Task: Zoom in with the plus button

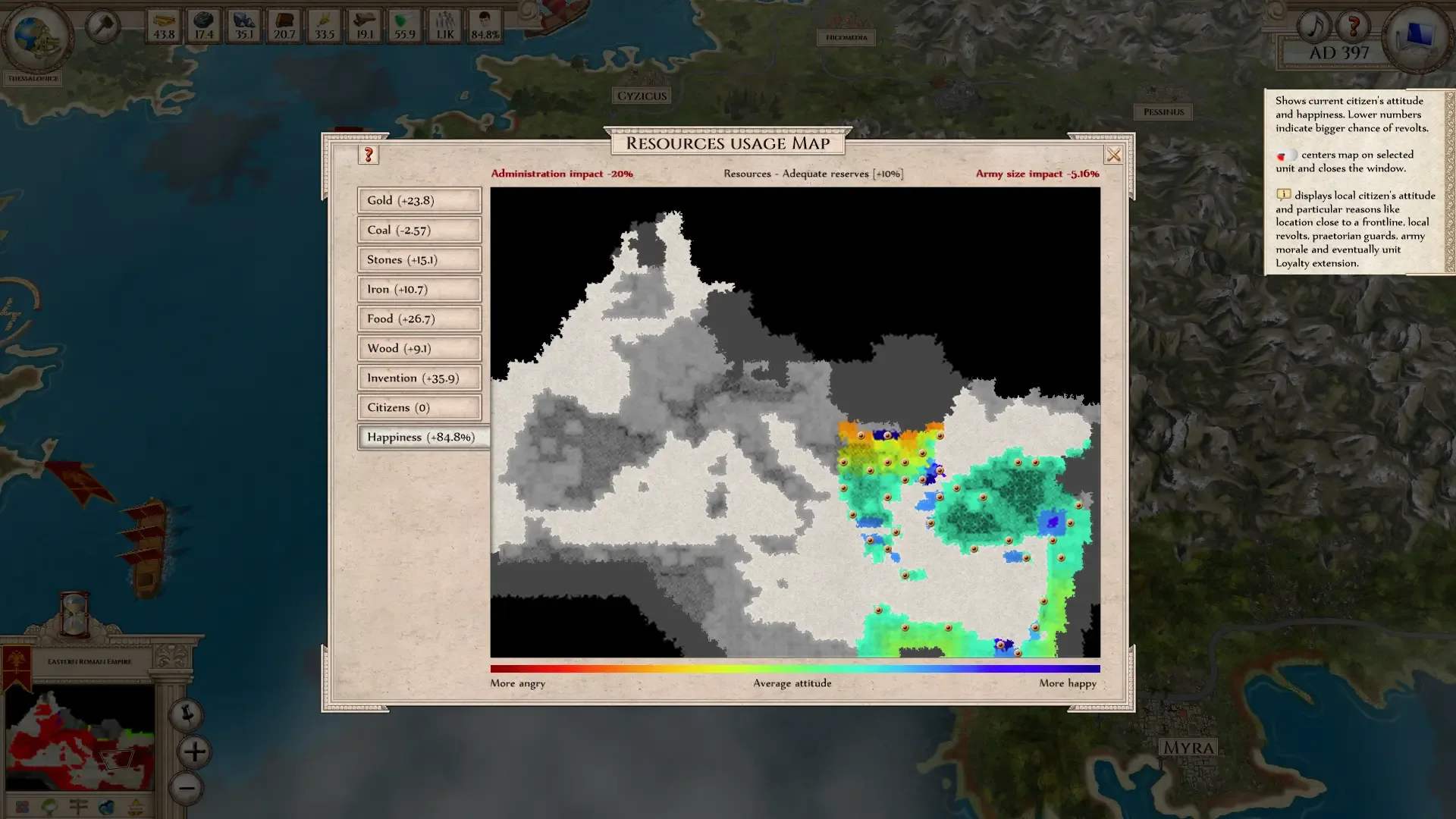Action: tap(194, 752)
